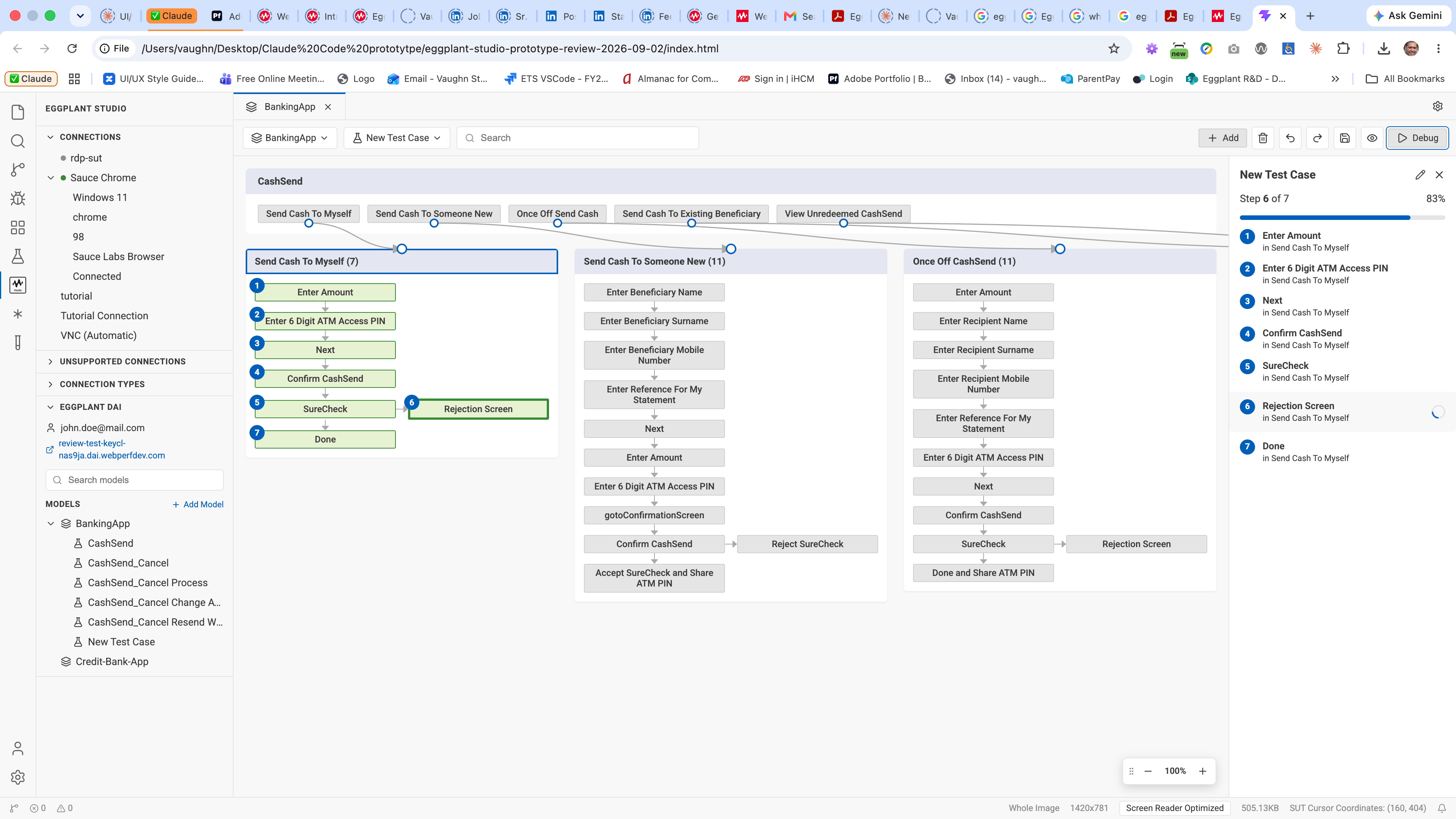The width and height of the screenshot is (1456, 819).
Task: Close the New Test Case panel
Action: click(x=1440, y=175)
